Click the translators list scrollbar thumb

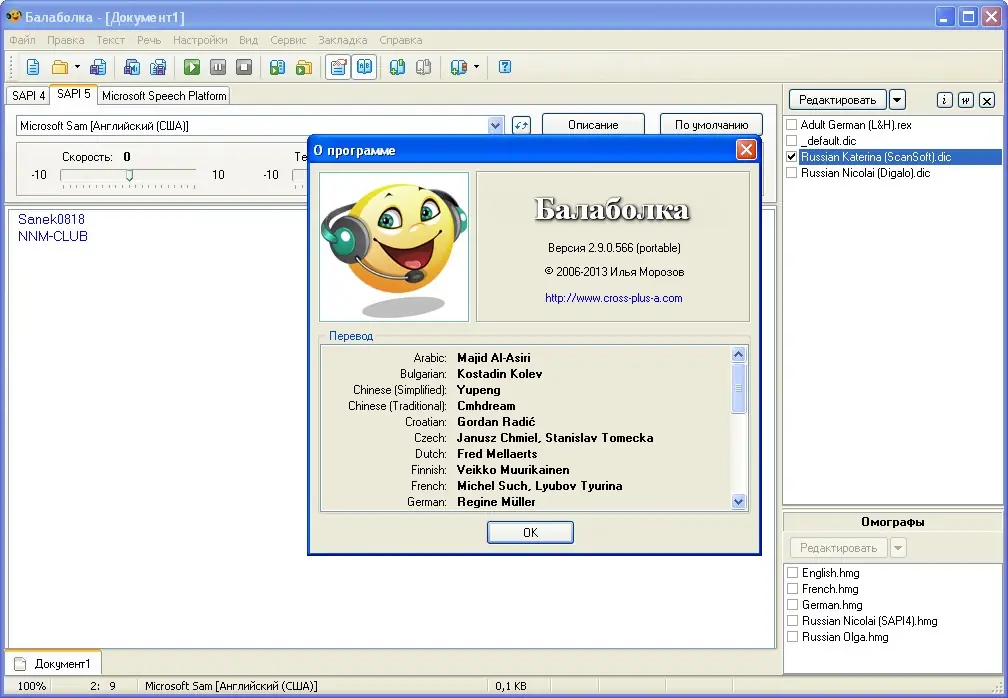(739, 388)
